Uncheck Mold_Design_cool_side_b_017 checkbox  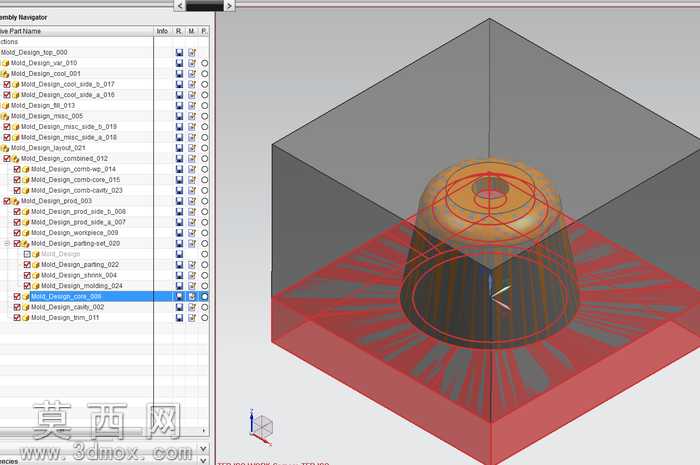point(7,84)
